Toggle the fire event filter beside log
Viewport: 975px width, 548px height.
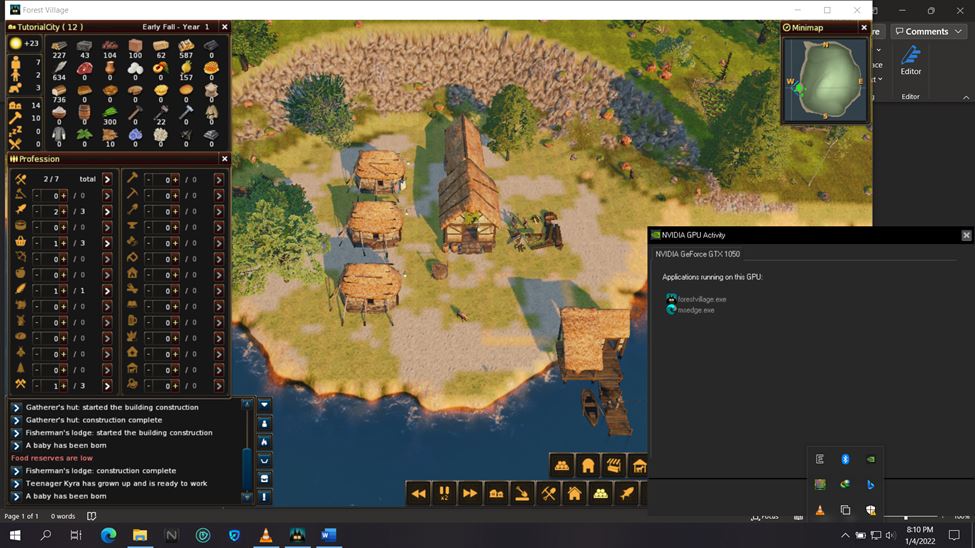tap(264, 441)
